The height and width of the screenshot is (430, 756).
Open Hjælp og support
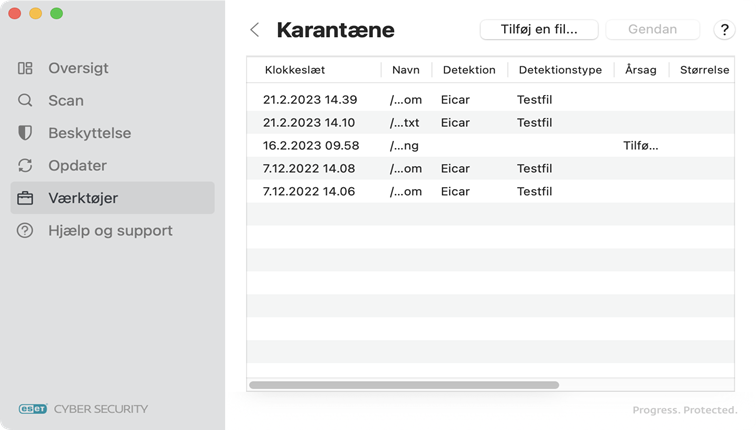tap(112, 230)
